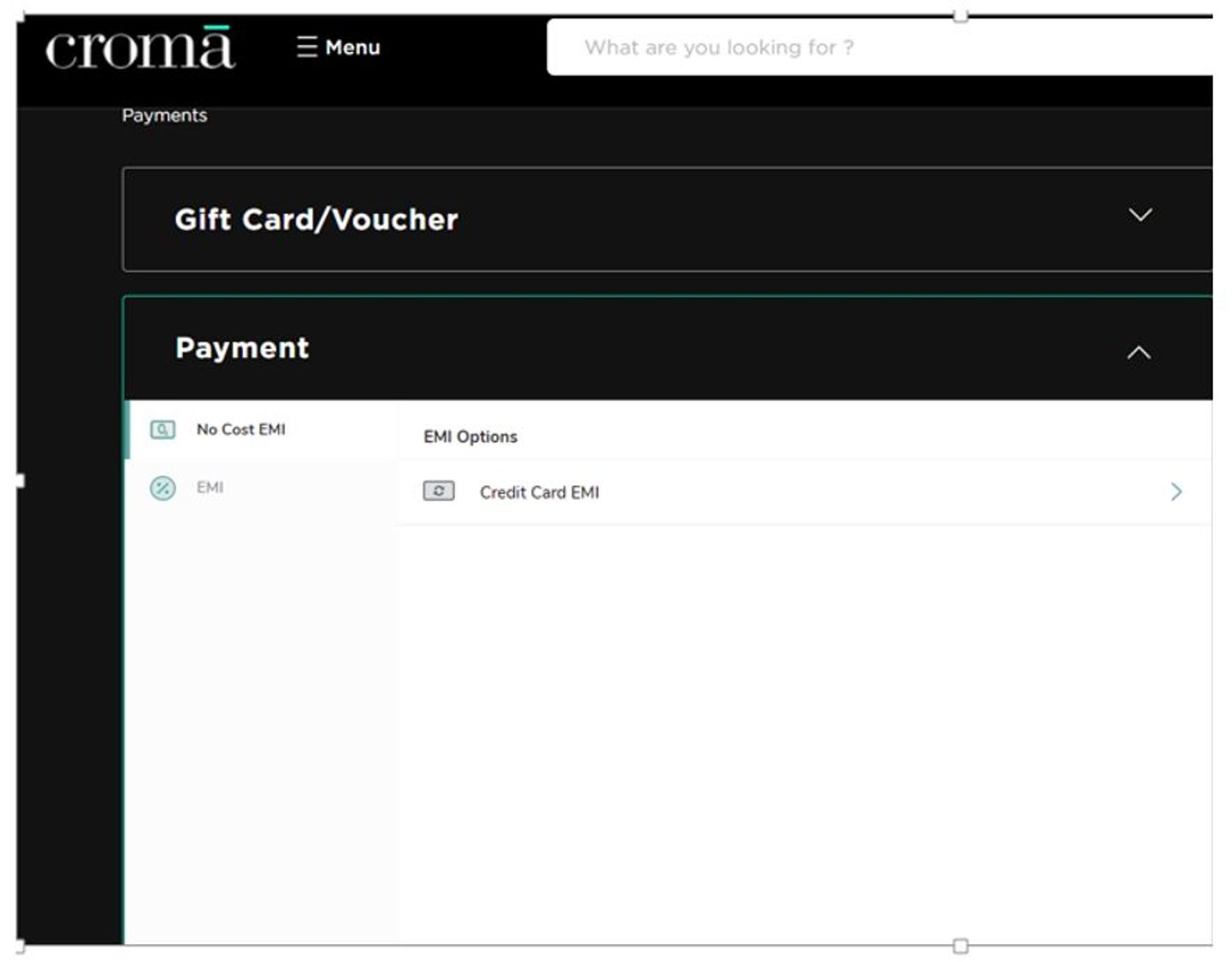This screenshot has height=962, width=1232.
Task: Click the percent icon beside EMI
Action: [x=163, y=488]
